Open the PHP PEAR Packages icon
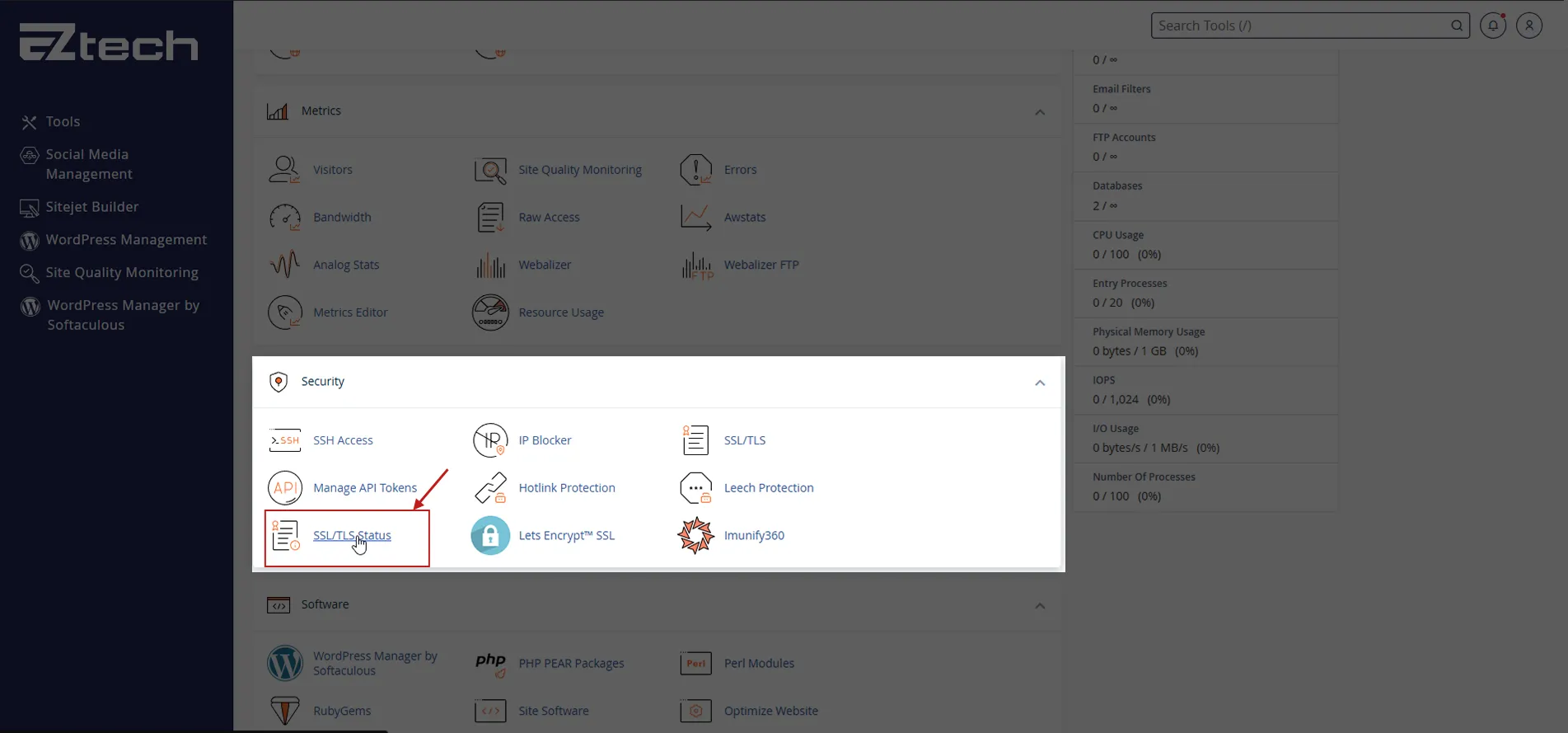This screenshot has width=1568, height=733. pyautogui.click(x=490, y=664)
